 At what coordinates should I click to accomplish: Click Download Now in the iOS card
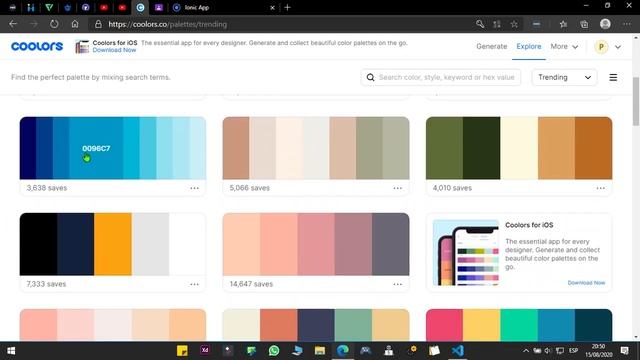tap(586, 282)
